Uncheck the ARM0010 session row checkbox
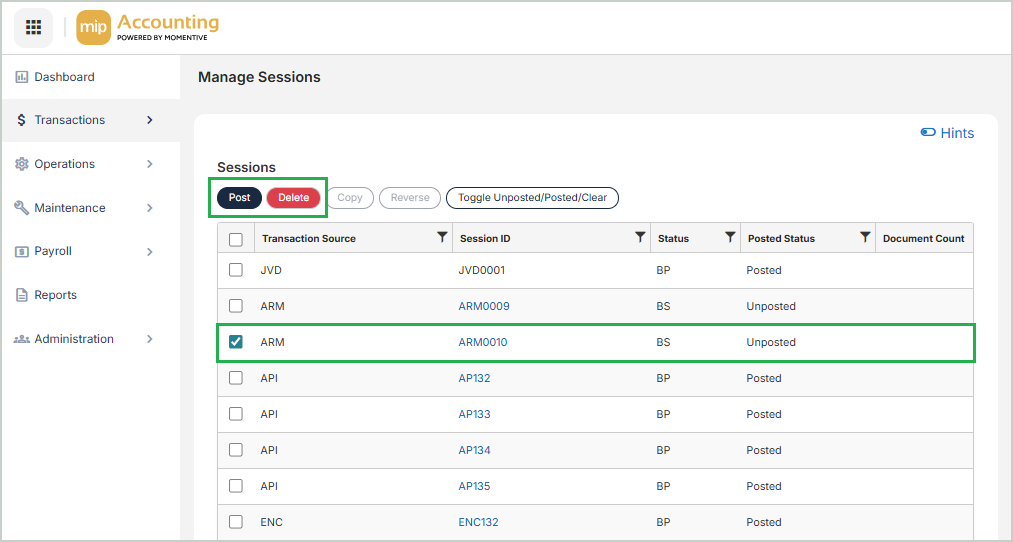 tap(236, 342)
